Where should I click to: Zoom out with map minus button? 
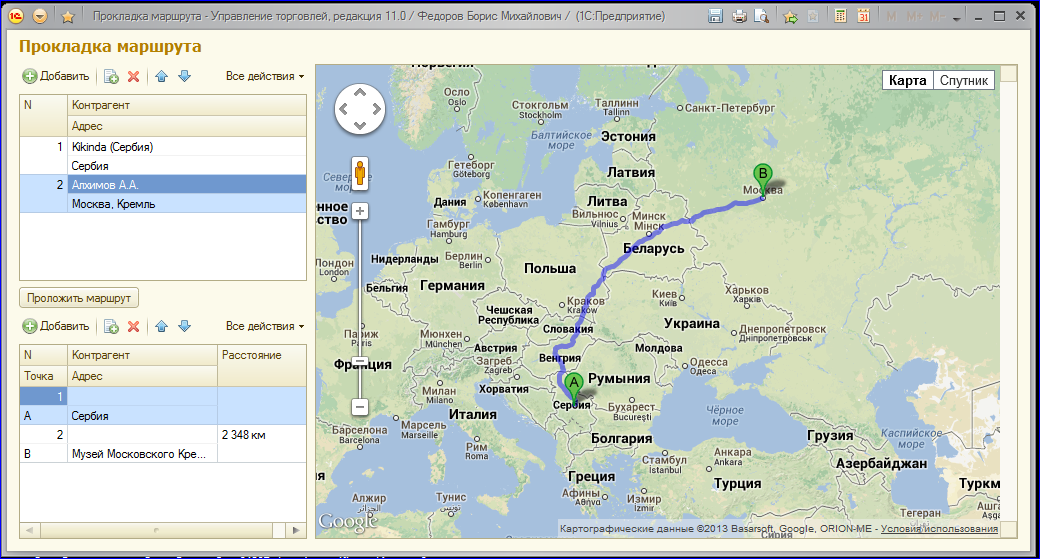[x=359, y=406]
